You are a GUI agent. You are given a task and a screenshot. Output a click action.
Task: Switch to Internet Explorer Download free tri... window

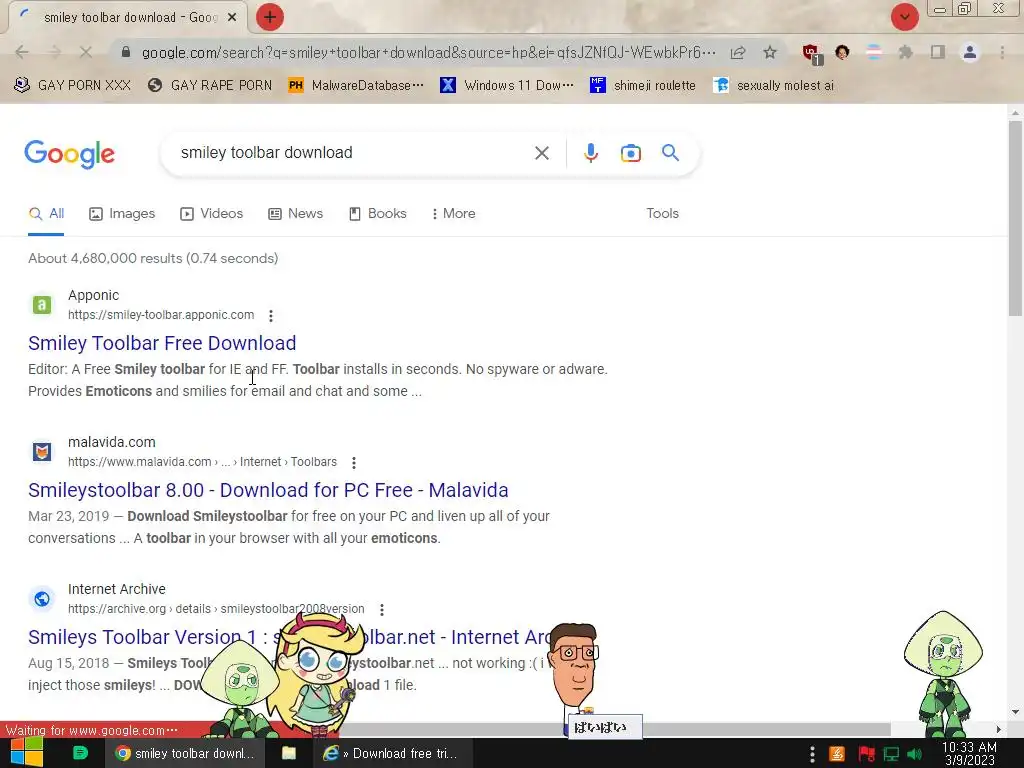[x=391, y=753]
